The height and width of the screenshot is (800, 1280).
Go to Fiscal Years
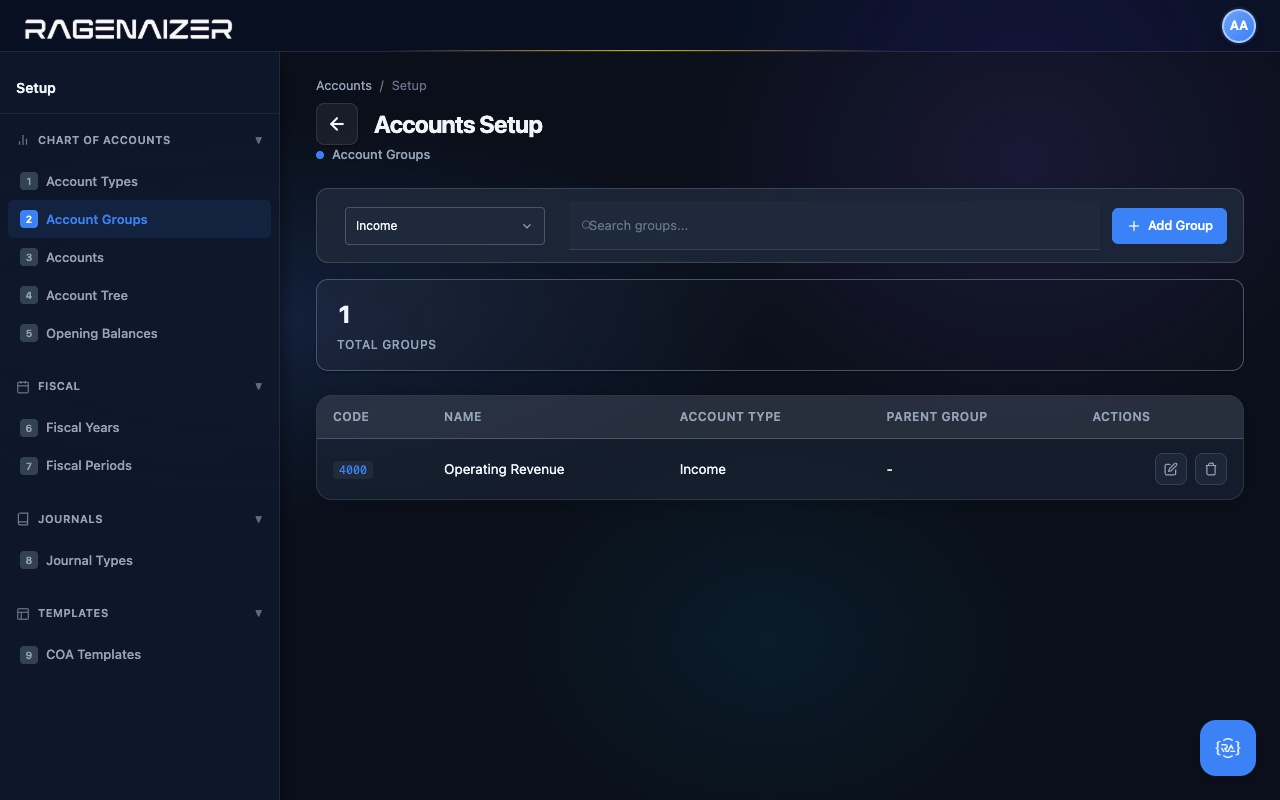tap(139, 427)
